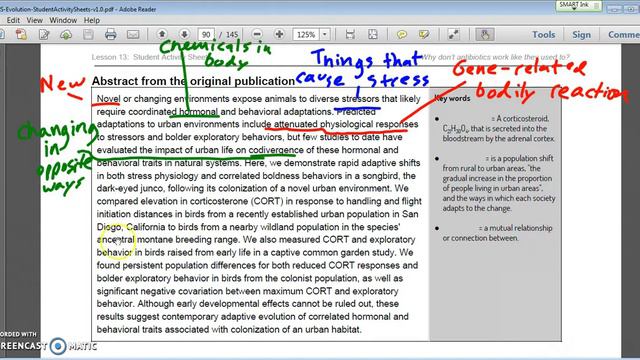Click the total page count '145'
640x360 pixels.
[x=232, y=35]
